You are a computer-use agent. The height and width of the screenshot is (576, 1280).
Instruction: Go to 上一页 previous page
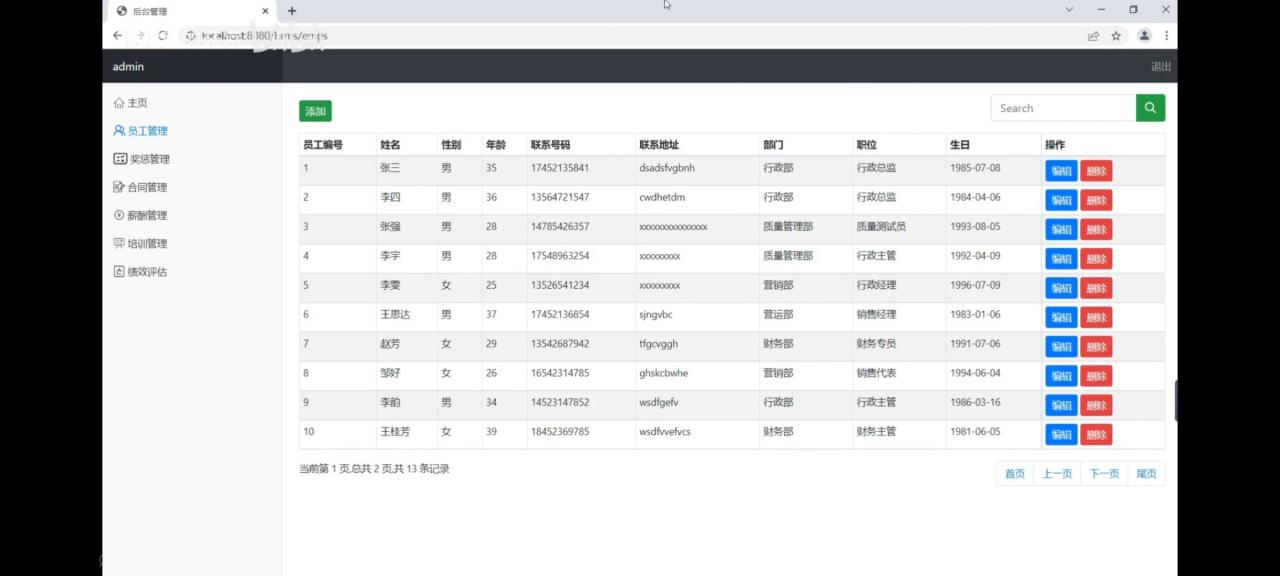(x=1057, y=474)
